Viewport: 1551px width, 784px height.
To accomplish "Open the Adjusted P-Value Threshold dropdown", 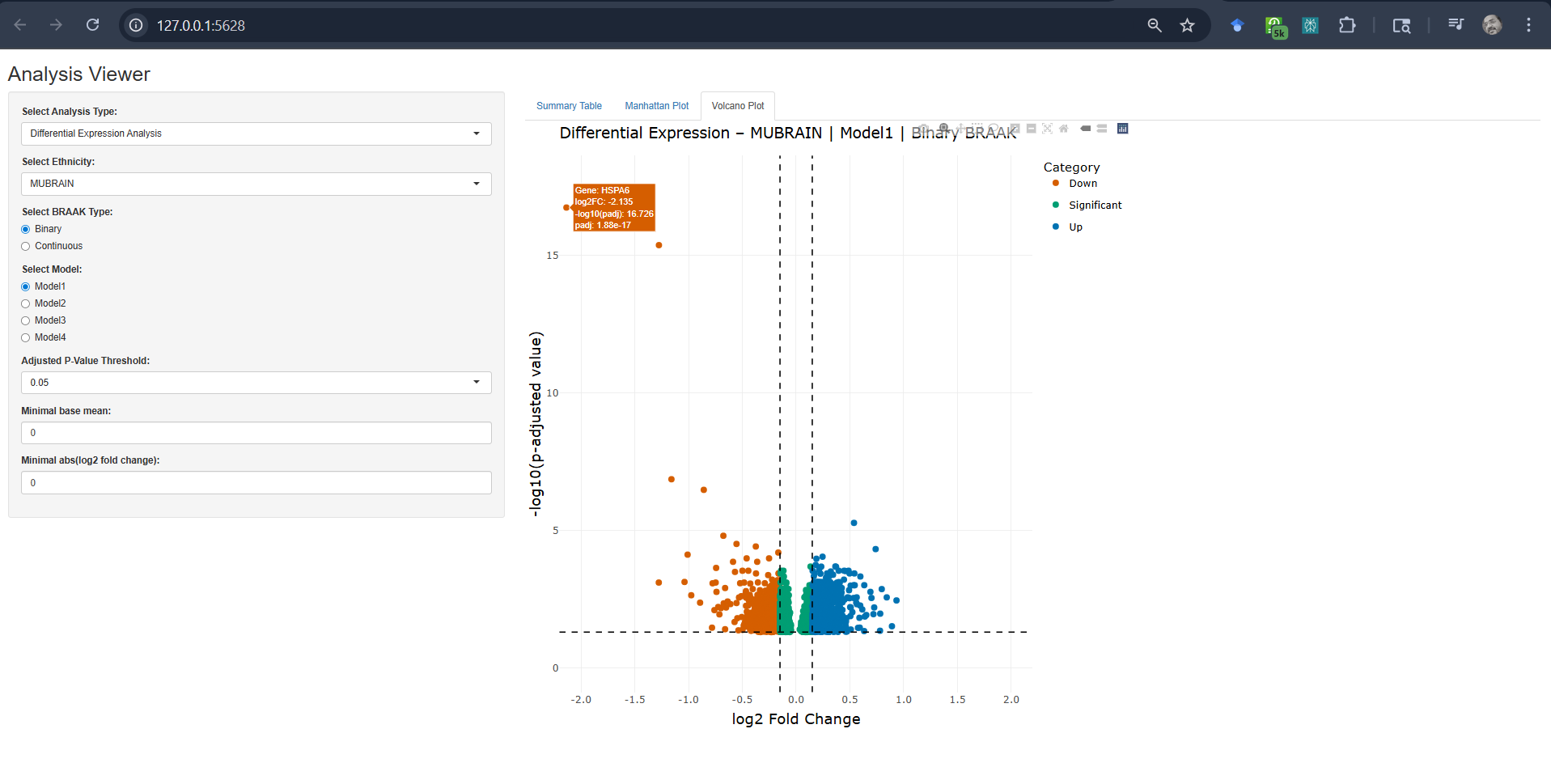I will [x=256, y=383].
